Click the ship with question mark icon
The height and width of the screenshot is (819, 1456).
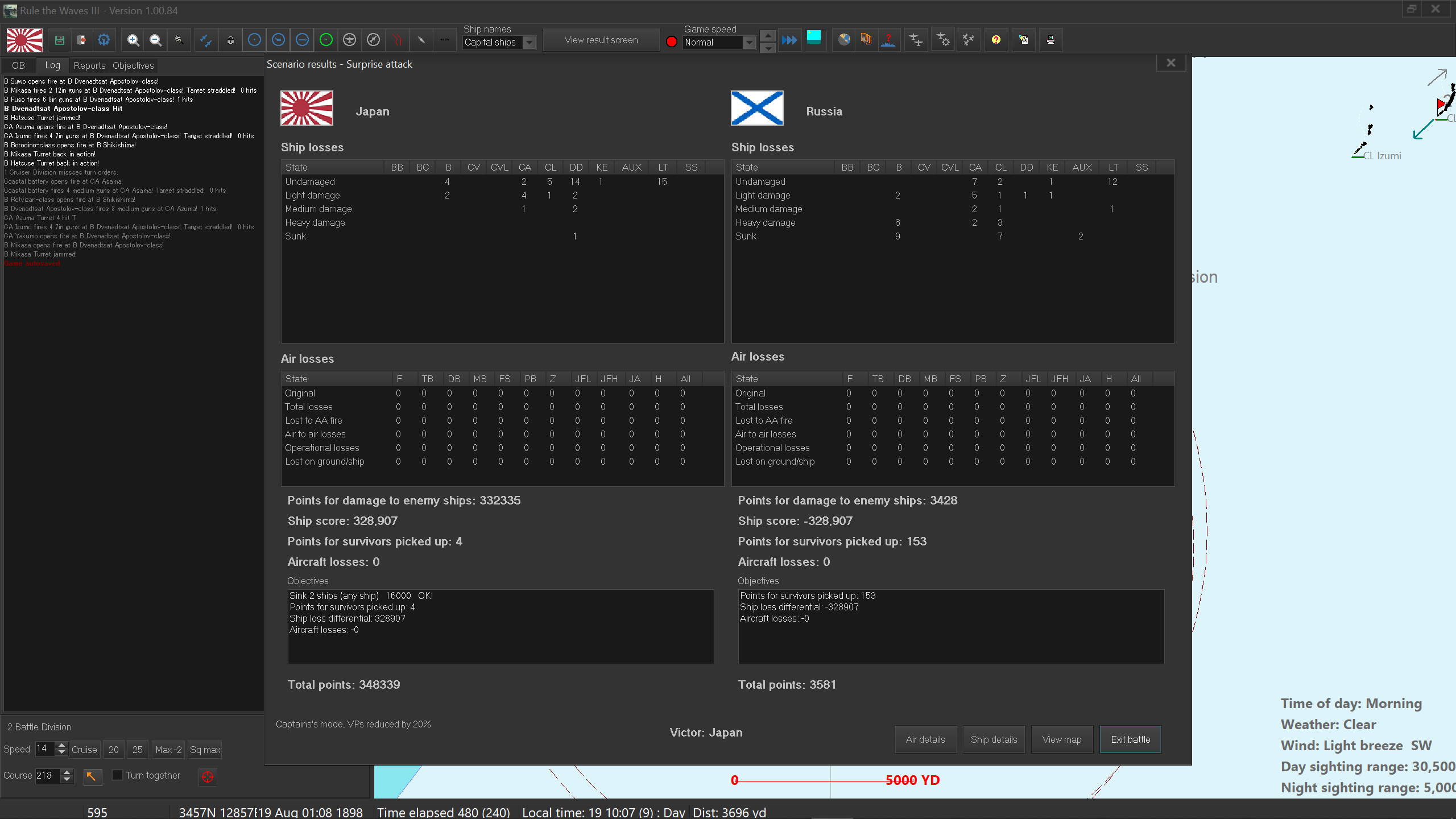tap(888, 40)
